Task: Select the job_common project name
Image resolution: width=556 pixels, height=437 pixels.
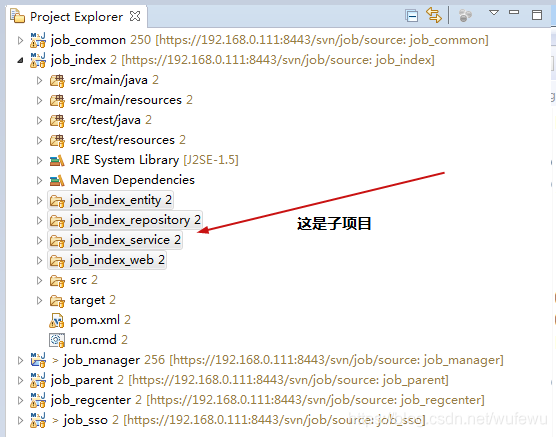Action: click(x=88, y=40)
